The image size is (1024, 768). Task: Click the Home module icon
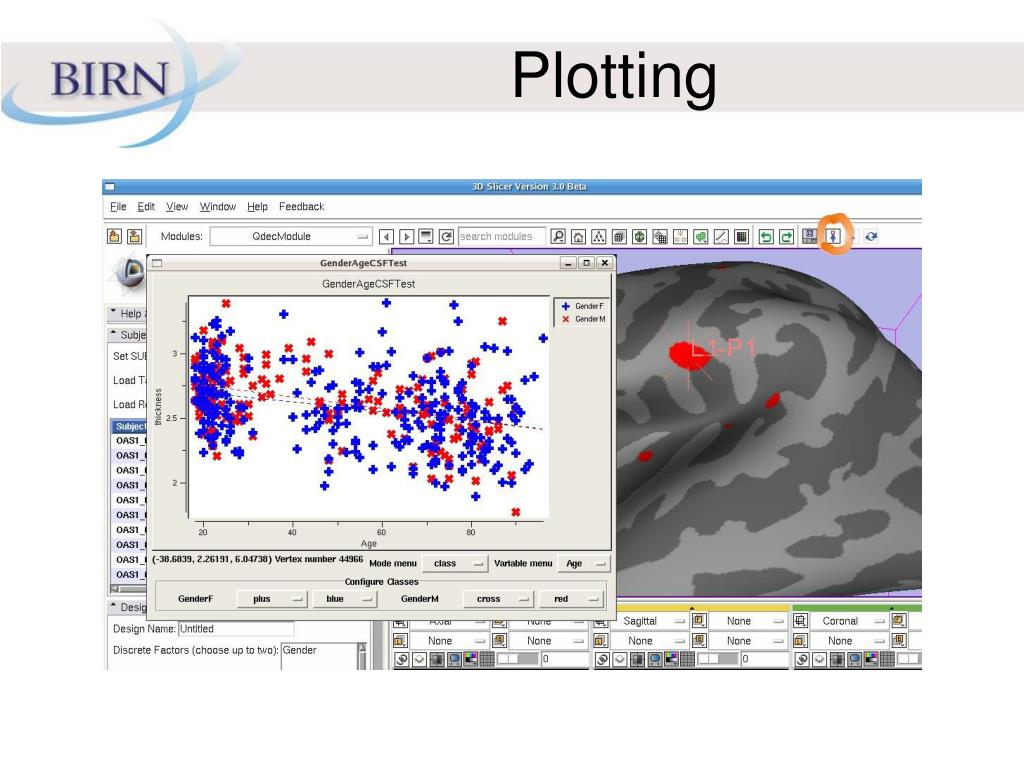point(579,236)
